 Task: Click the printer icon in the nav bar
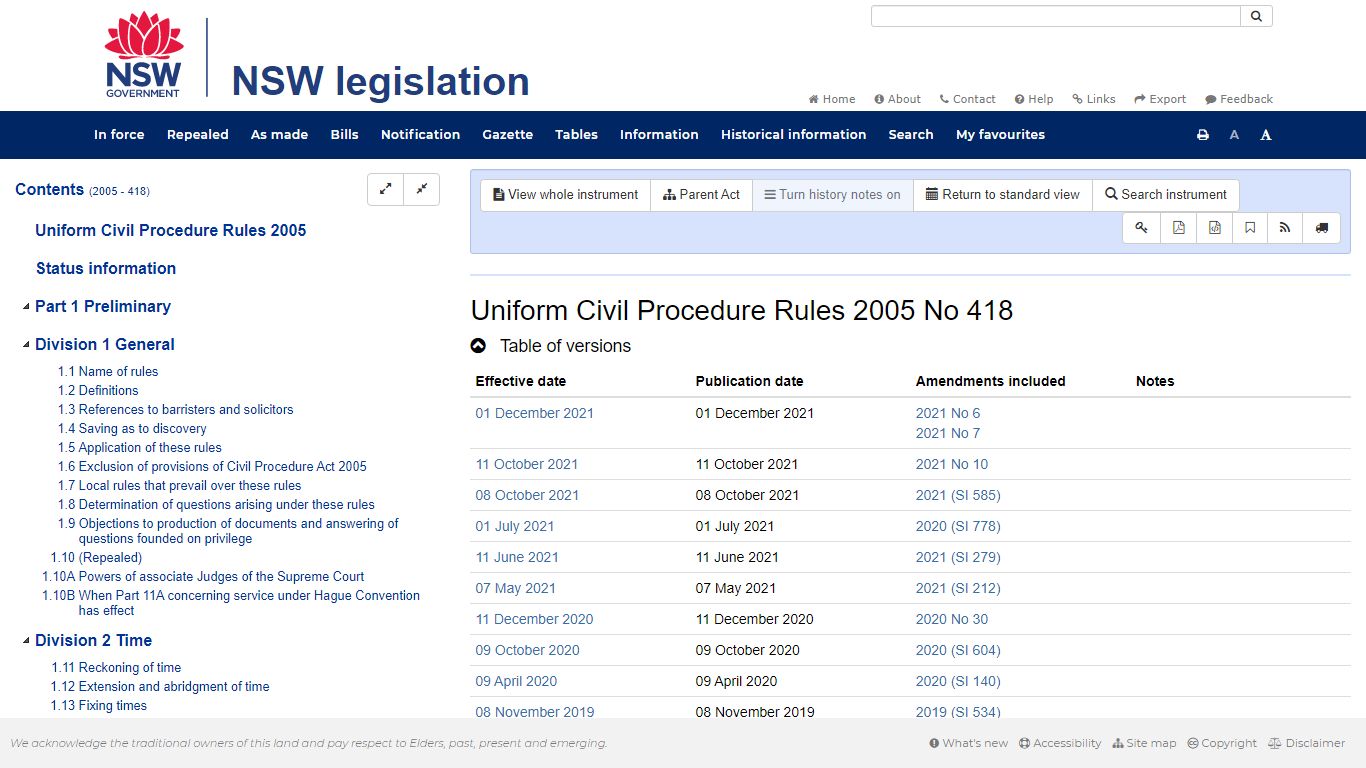coord(1203,135)
